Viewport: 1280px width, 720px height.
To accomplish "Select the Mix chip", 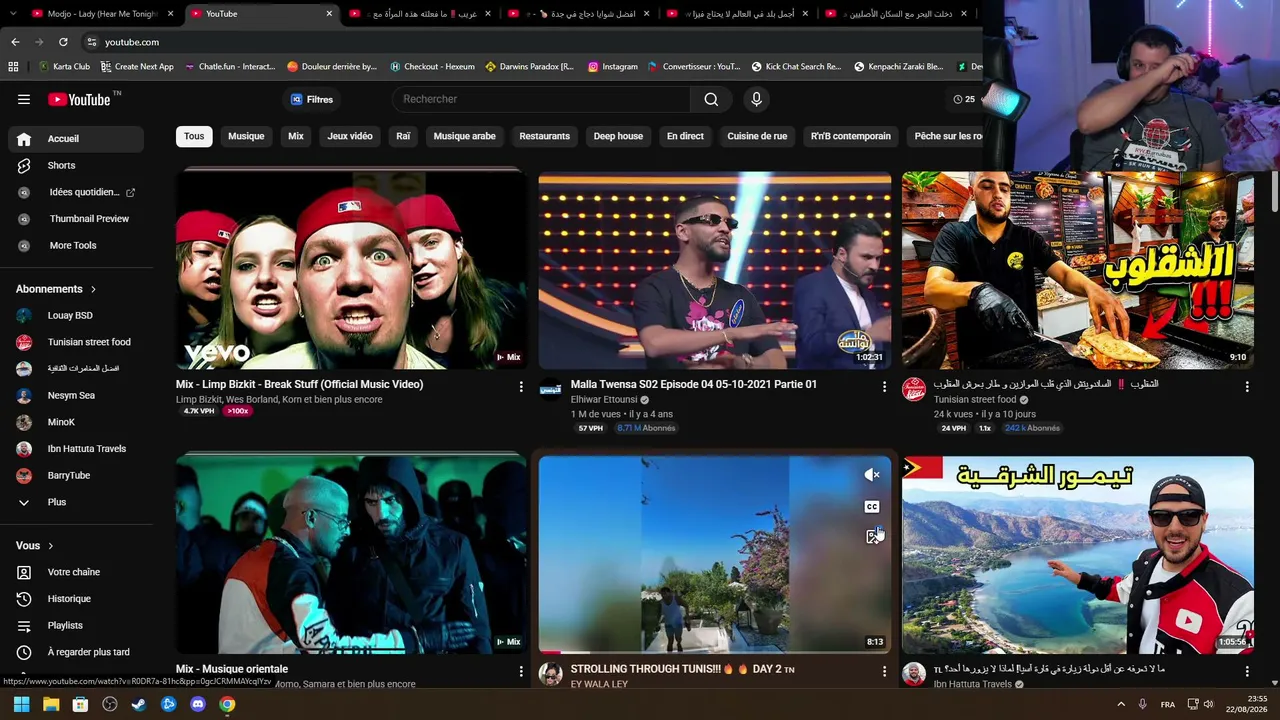I will 296,136.
